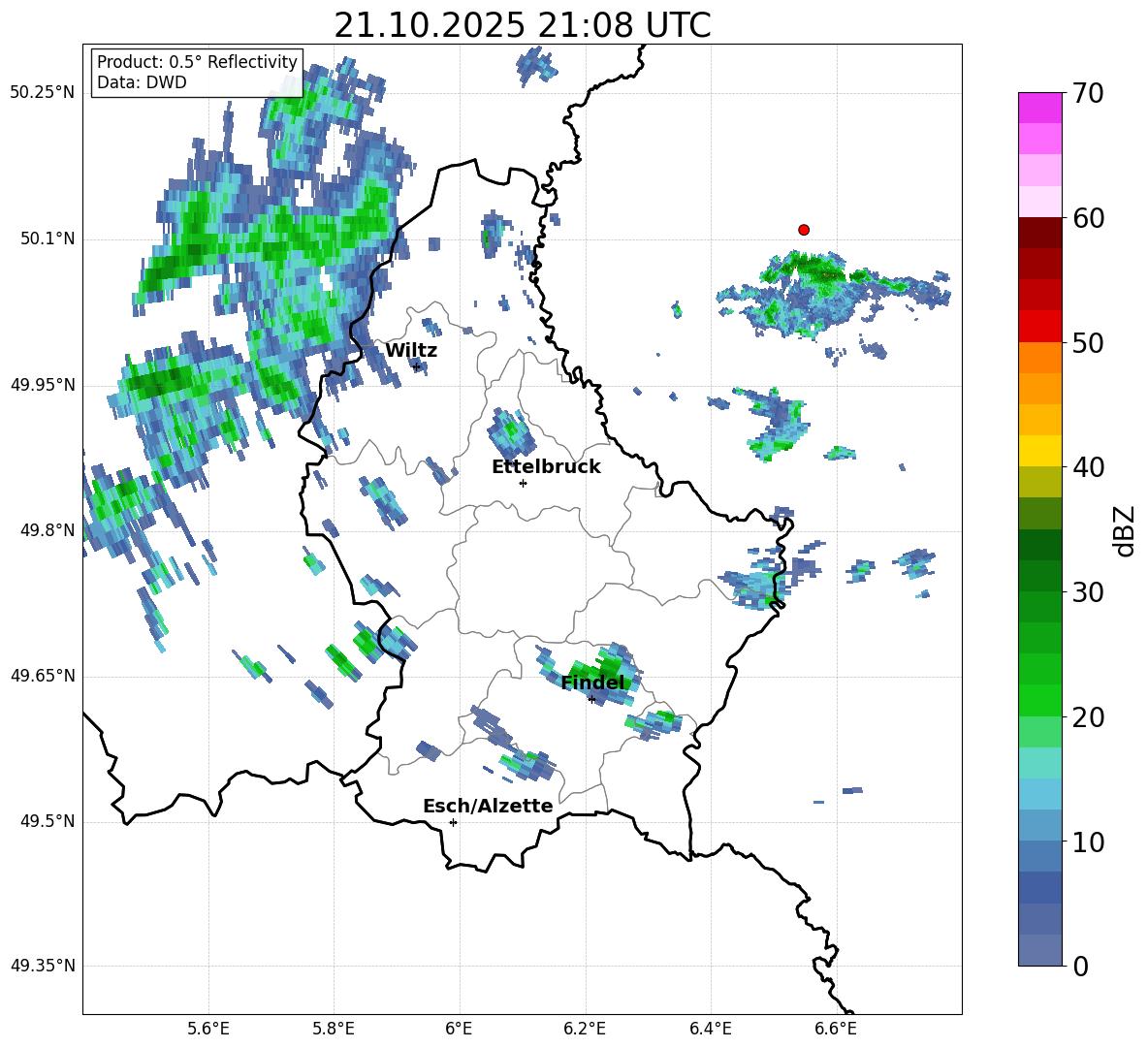
Task: Click the 49.65°N latitude label
Action: click(x=43, y=676)
